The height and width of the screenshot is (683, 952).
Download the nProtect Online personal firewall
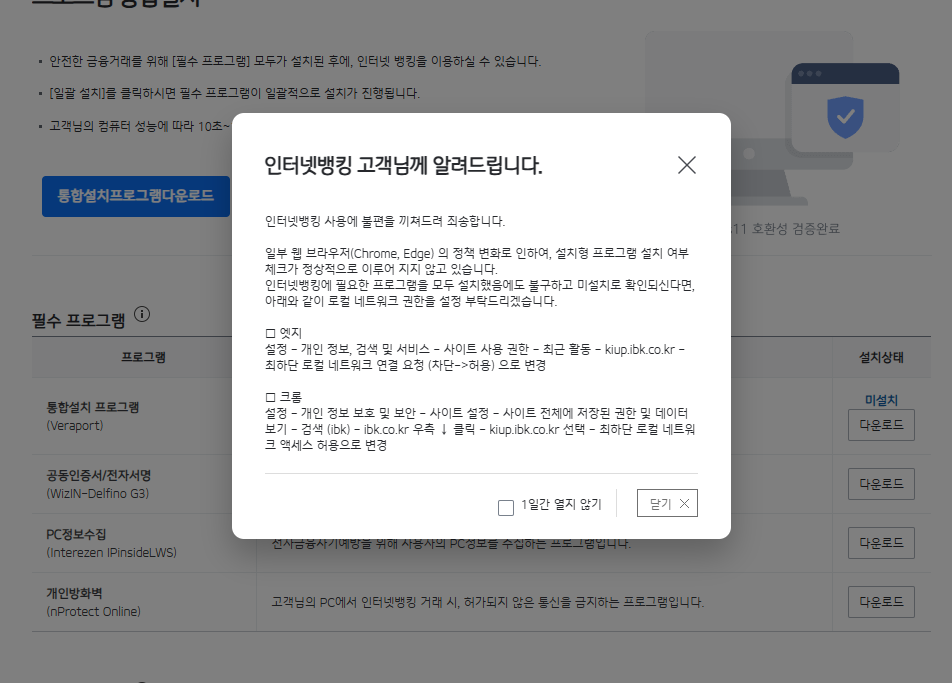[x=880, y=601]
